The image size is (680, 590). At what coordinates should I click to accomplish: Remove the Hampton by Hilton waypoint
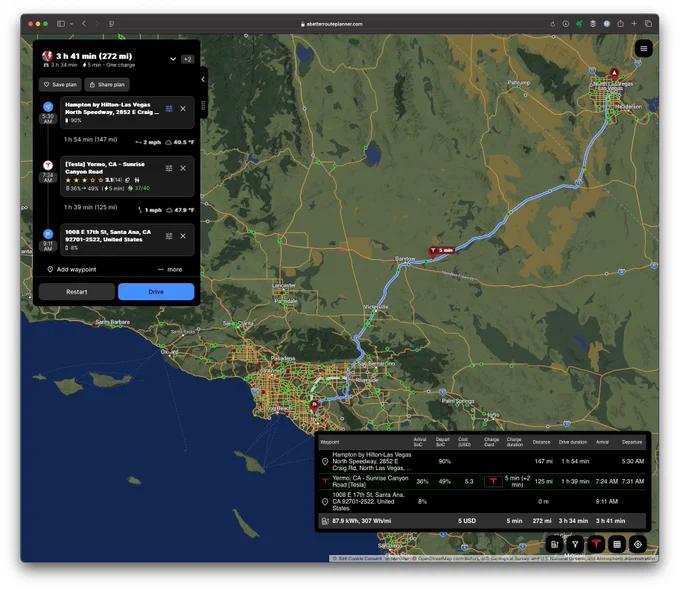click(183, 108)
